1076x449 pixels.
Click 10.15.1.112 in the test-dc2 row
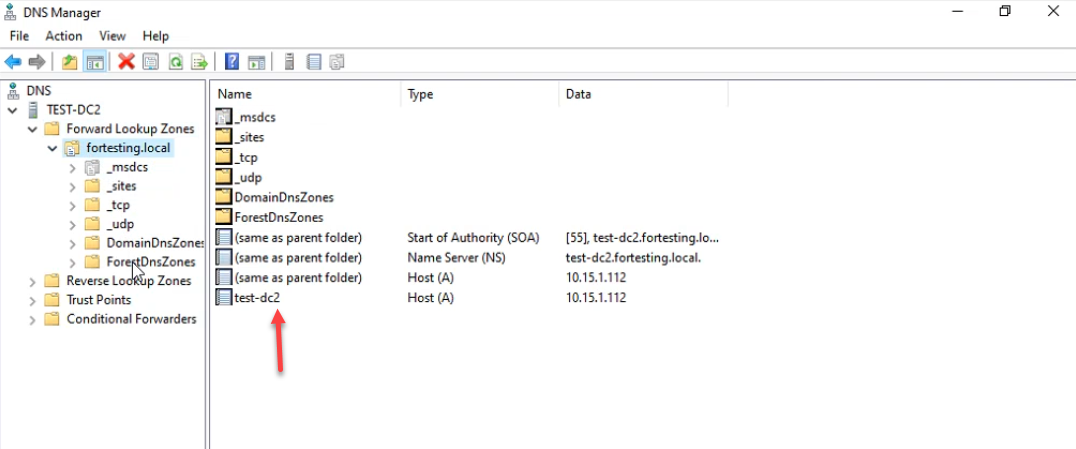coord(596,298)
